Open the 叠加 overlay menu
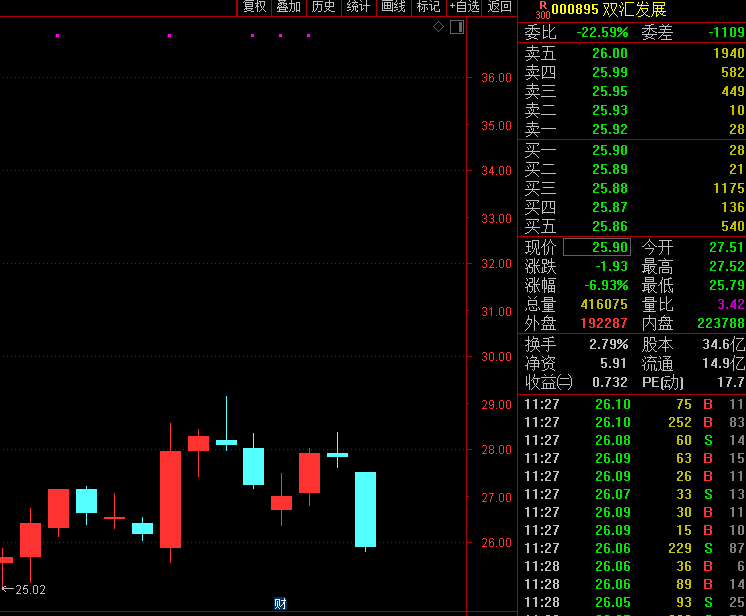Screen dimensions: 746x616 pyautogui.click(x=289, y=7)
